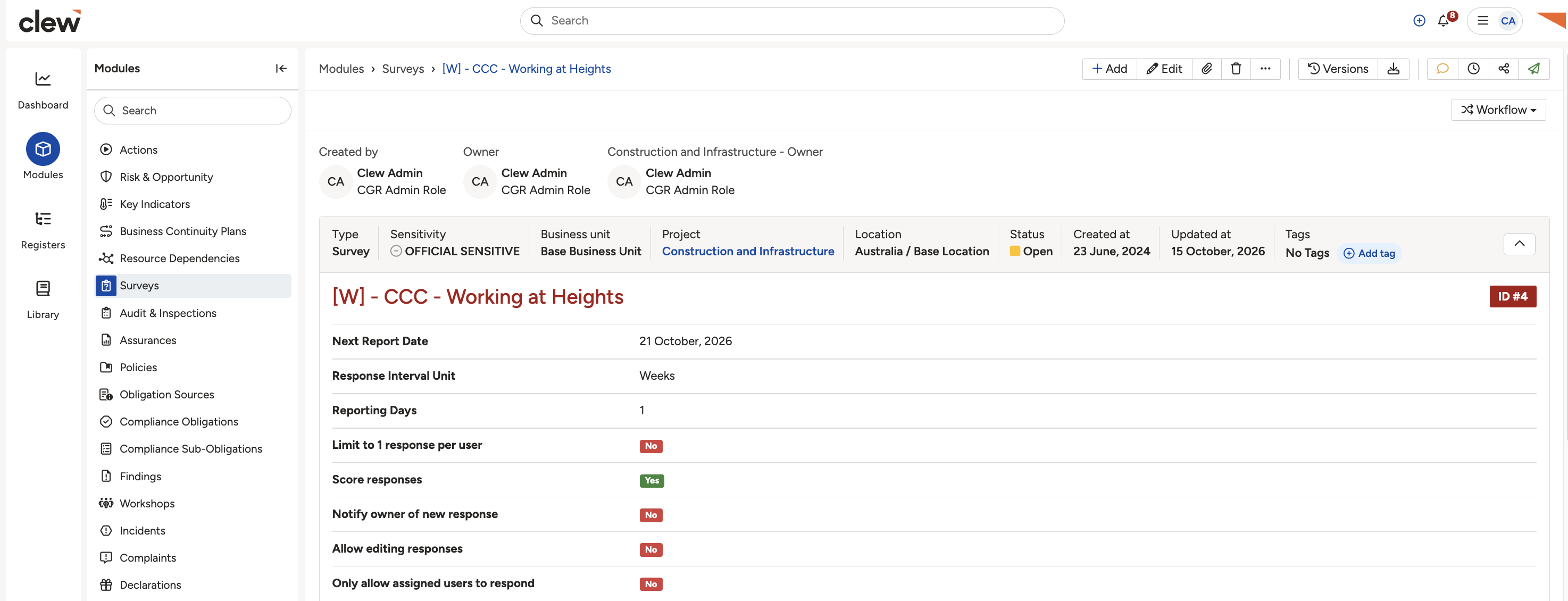This screenshot has height=601, width=1568.
Task: Click the clew logo
Action: tap(50, 21)
